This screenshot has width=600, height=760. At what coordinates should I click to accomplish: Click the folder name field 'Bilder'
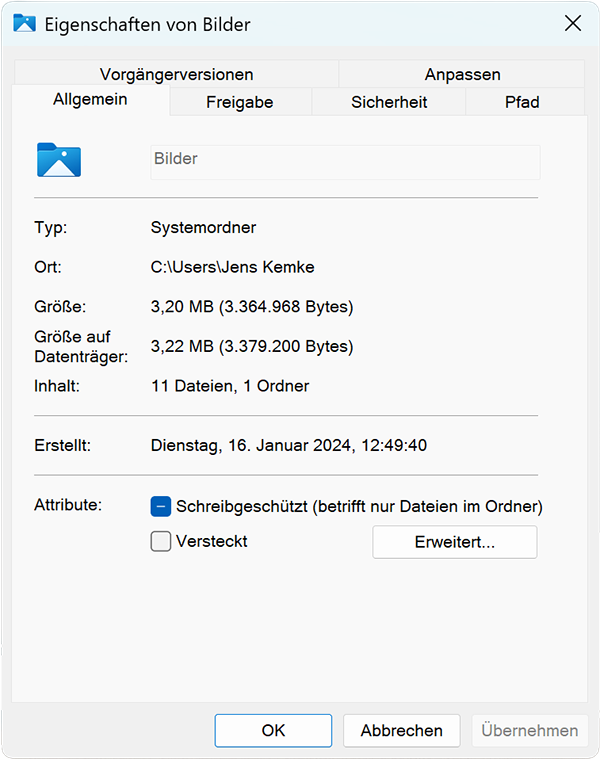point(344,161)
